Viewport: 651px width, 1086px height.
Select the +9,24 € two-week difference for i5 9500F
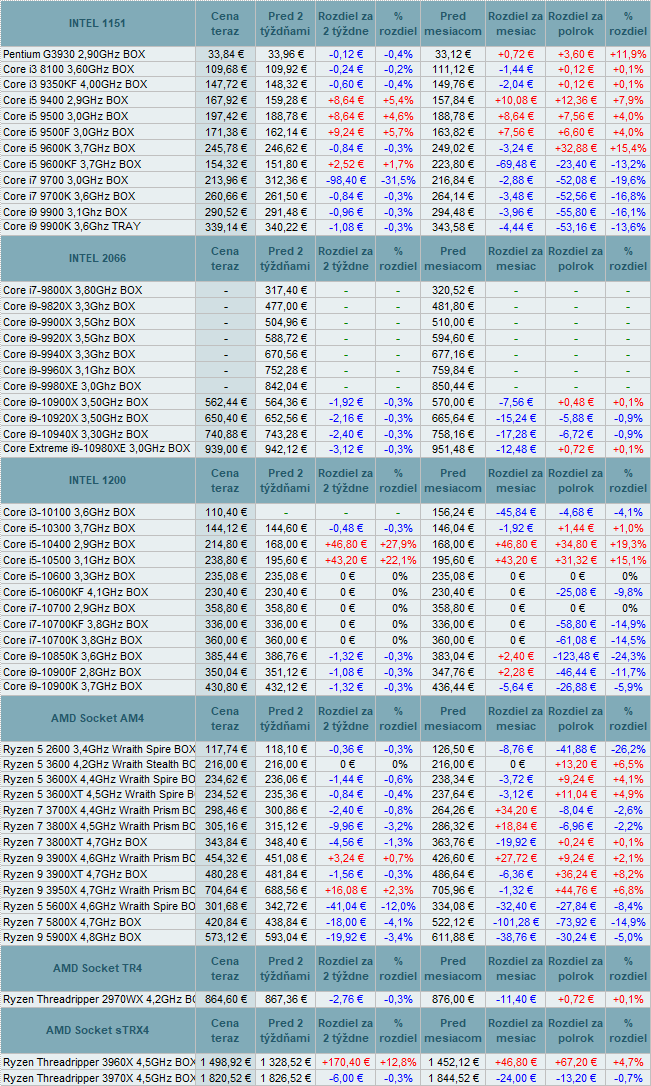pyautogui.click(x=345, y=132)
